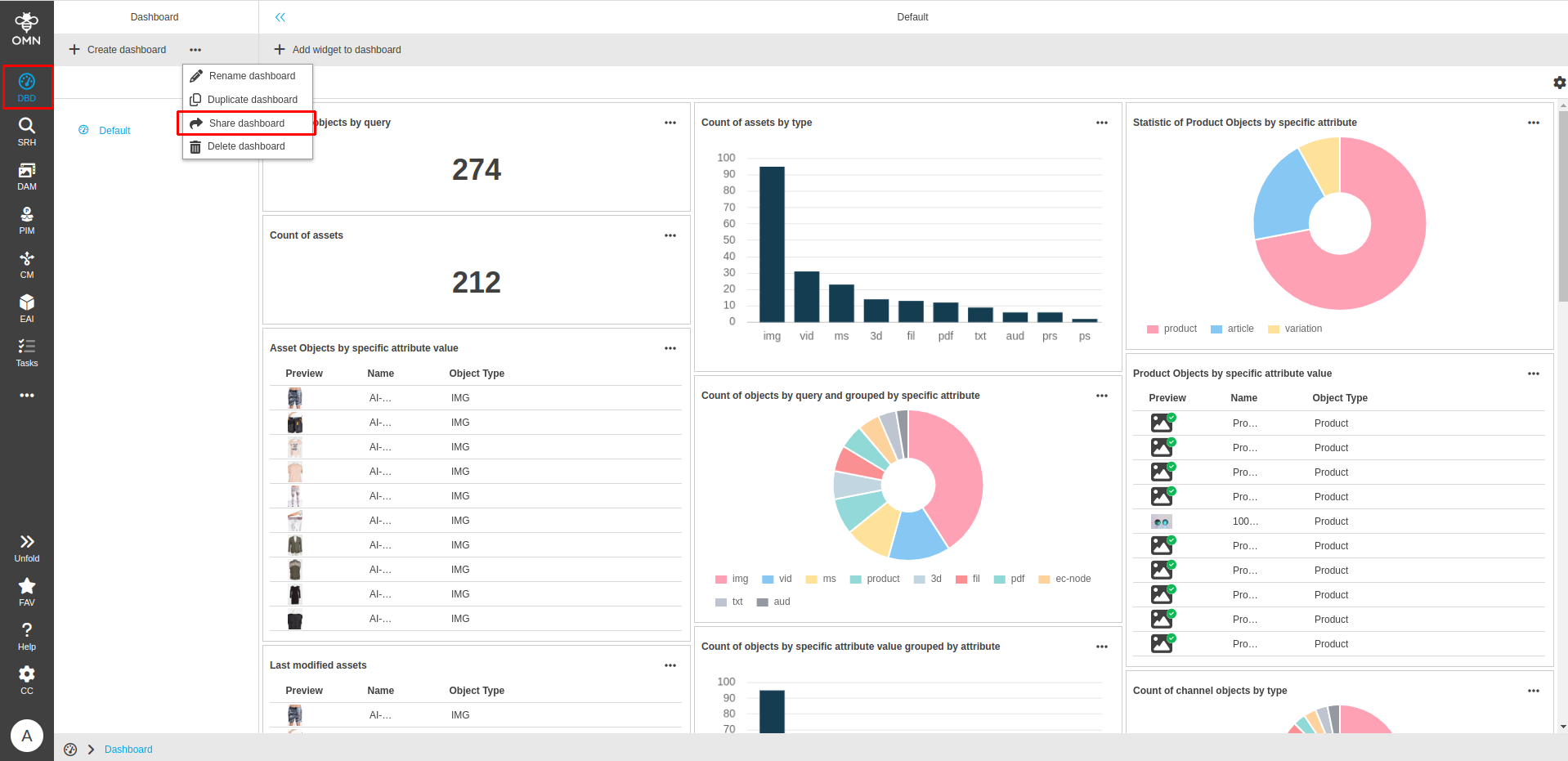Select Share dashboard from the menu
Image resolution: width=1568 pixels, height=761 pixels.
pos(246,123)
